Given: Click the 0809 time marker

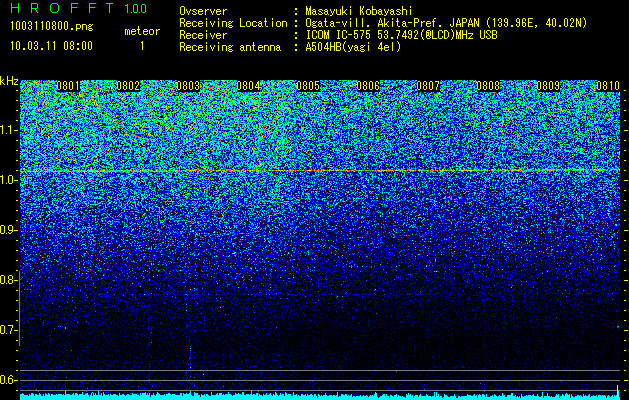Looking at the screenshot, I should click(x=548, y=86).
